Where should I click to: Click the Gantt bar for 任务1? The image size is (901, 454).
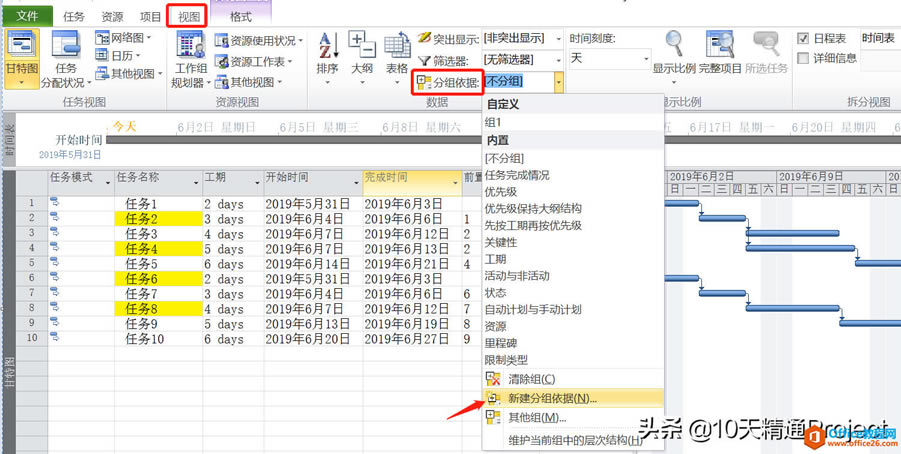(683, 203)
